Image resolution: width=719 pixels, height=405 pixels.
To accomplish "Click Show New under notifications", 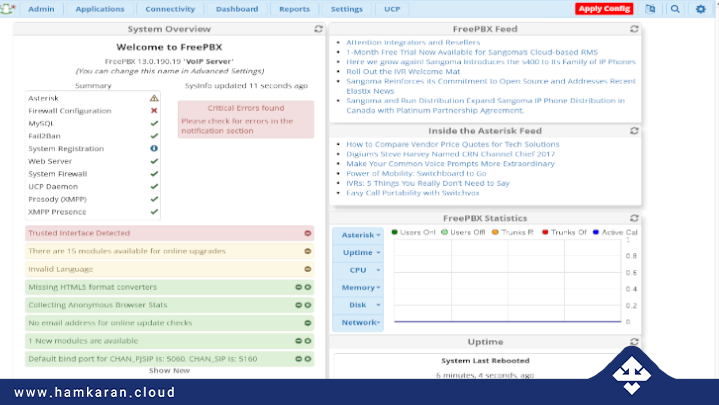I will (x=169, y=371).
